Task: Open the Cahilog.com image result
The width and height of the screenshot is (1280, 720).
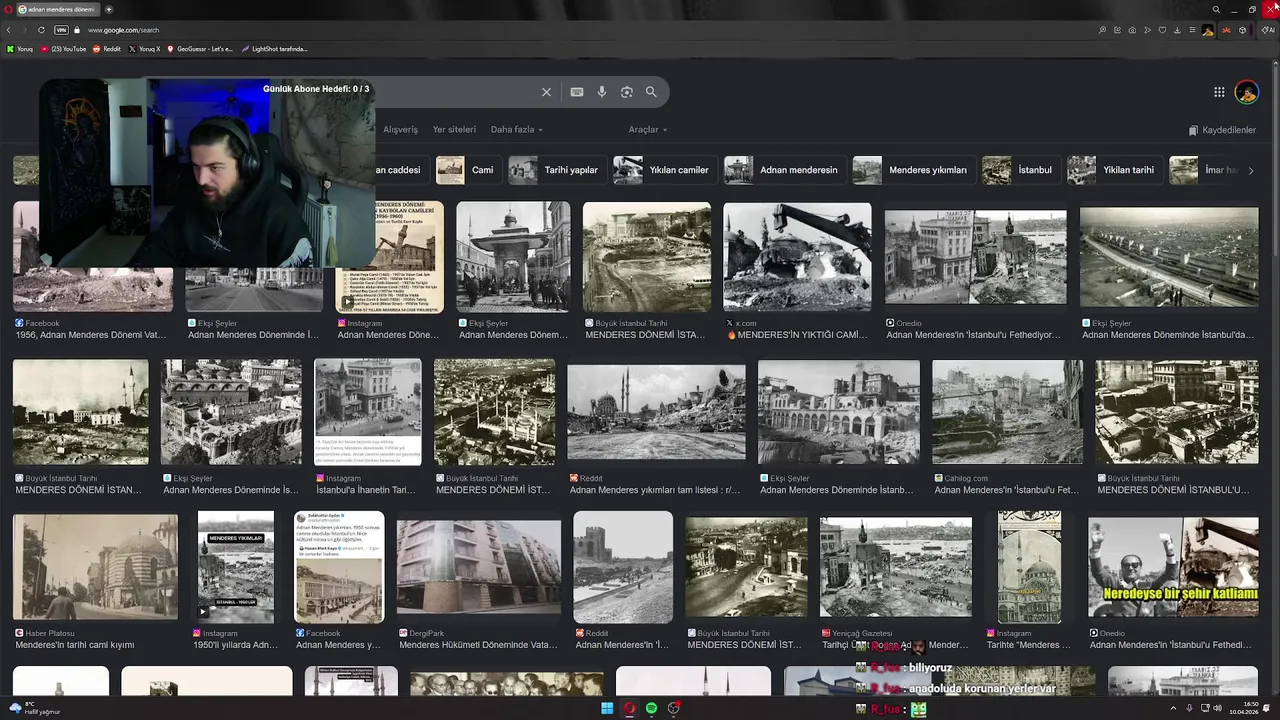Action: [x=1007, y=412]
